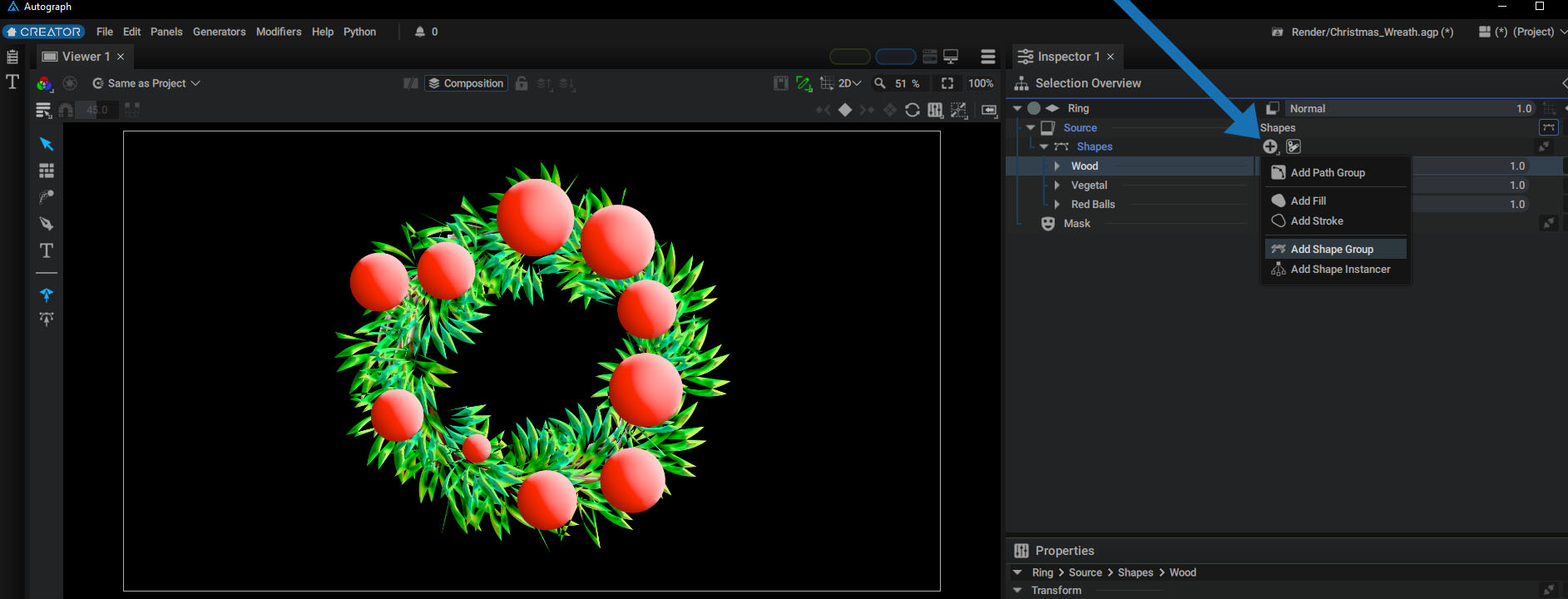
Task: Click the CREATOR workspace button
Action: pos(43,32)
